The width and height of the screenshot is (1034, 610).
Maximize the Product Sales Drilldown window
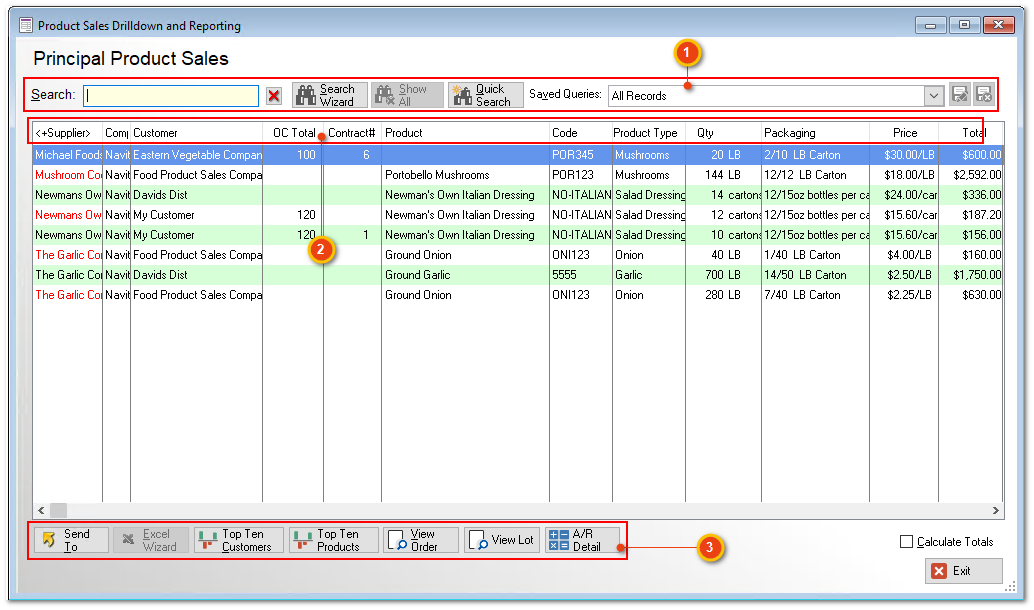click(x=964, y=25)
